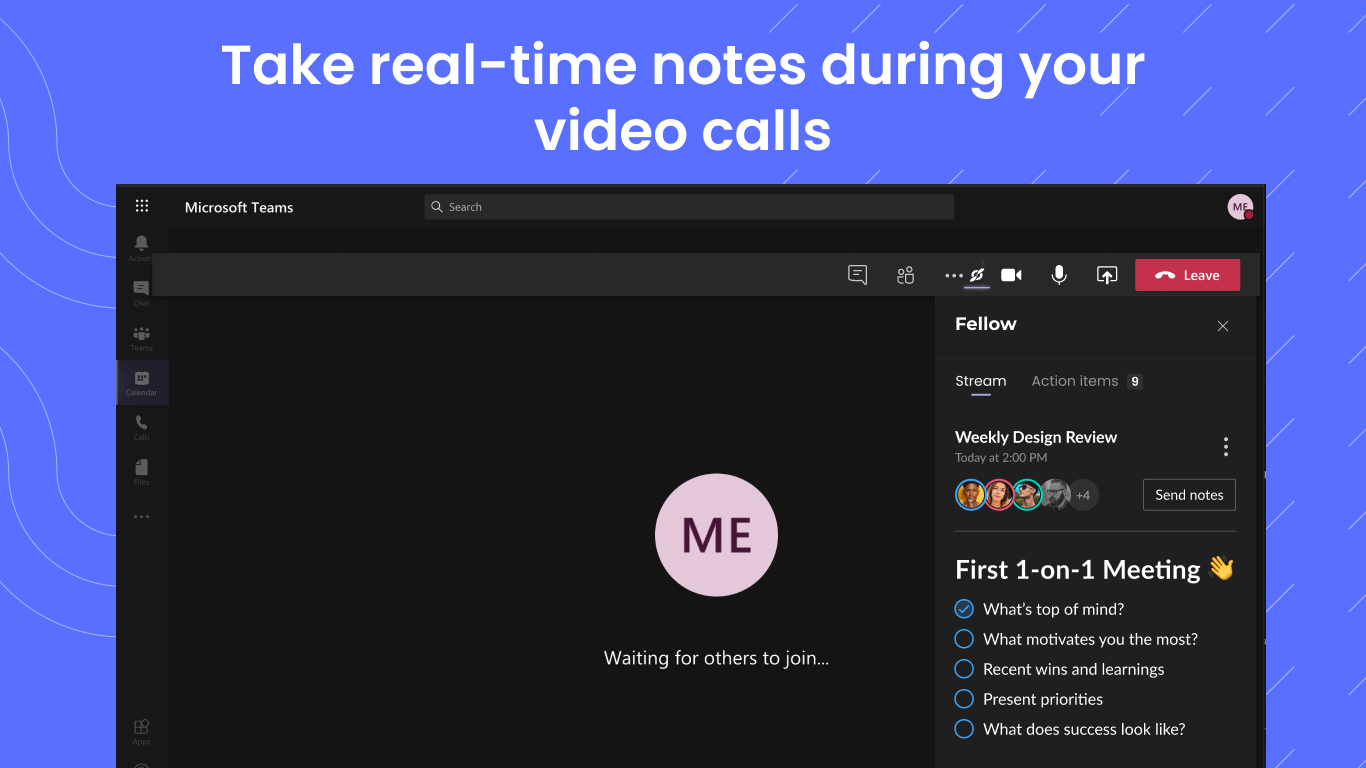Leave the meeting
Viewport: 1366px width, 768px height.
click(1187, 275)
